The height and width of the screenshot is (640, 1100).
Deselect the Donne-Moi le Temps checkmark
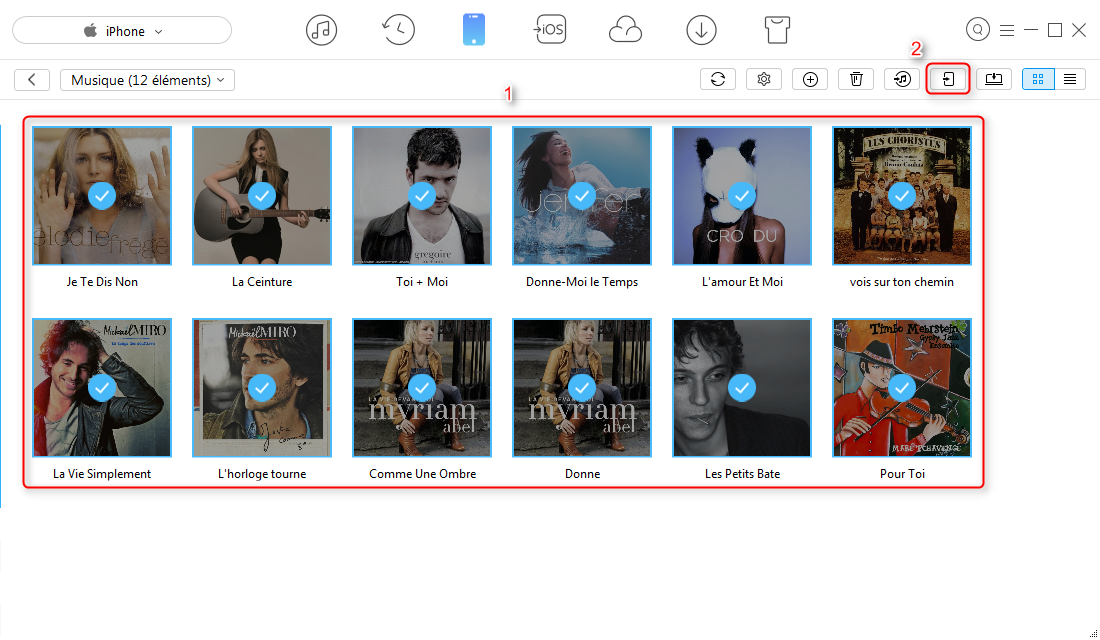pos(582,196)
